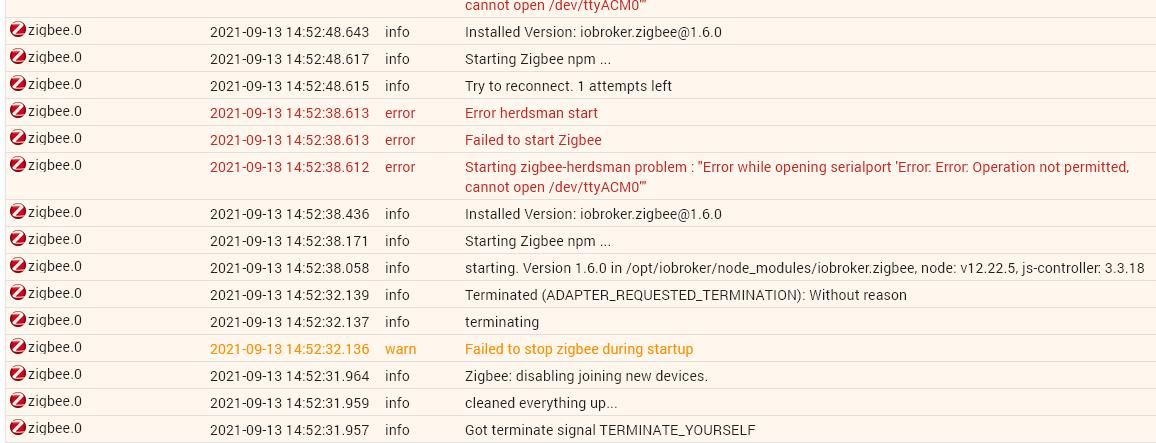
Task: Select Zigbee icon beside 'Terminated (ADAPTER_REQUESTED_TERMINATION)' entry
Action: tap(18, 294)
